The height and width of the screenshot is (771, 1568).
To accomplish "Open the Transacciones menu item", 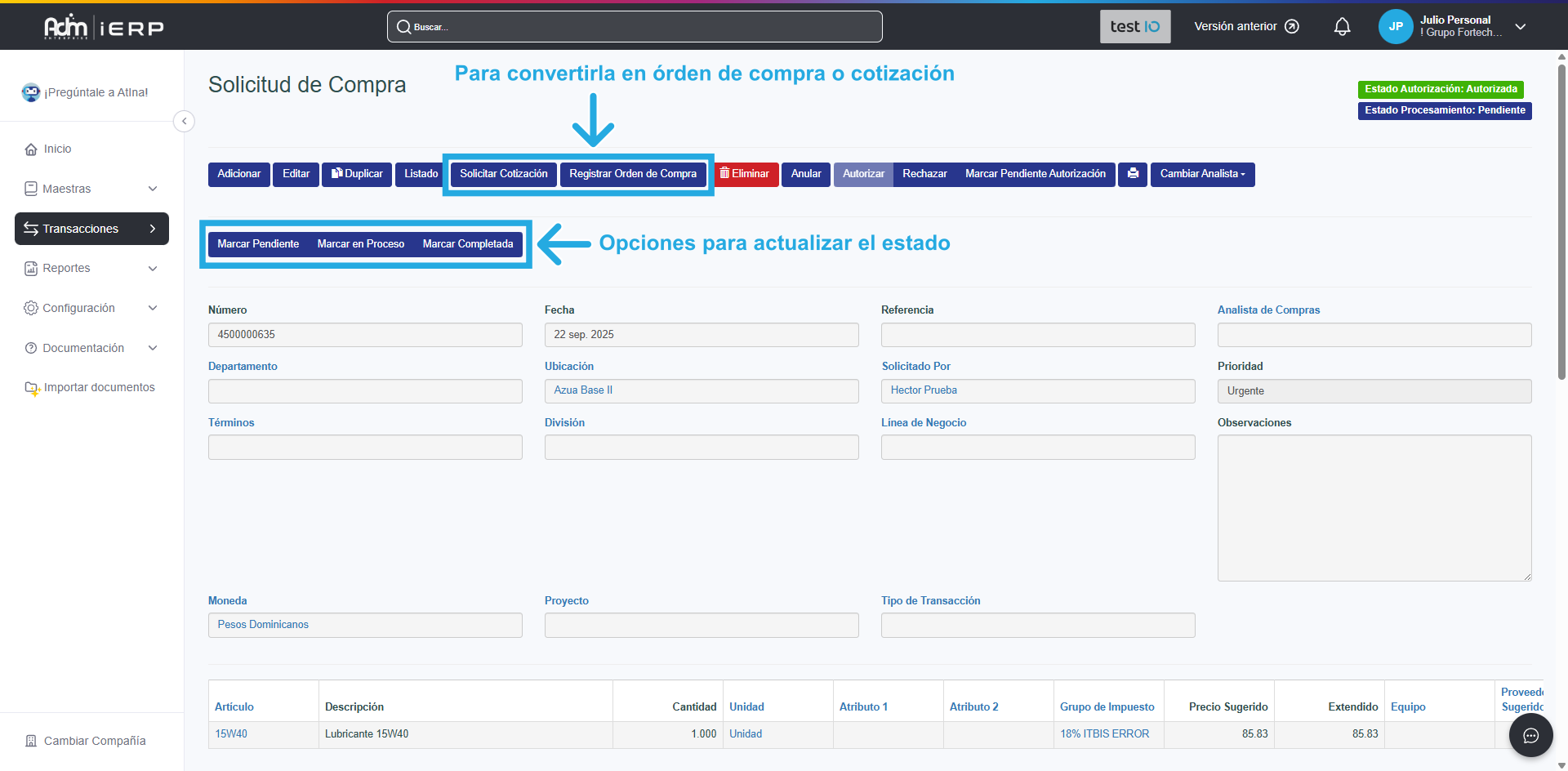I will tap(91, 229).
